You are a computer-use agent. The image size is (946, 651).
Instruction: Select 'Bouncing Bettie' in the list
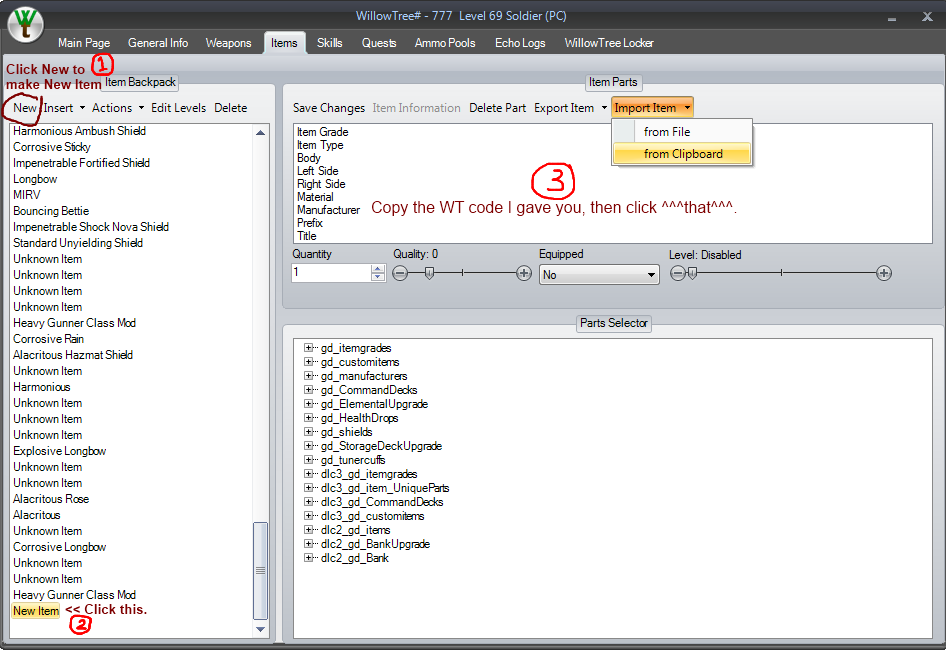(51, 211)
